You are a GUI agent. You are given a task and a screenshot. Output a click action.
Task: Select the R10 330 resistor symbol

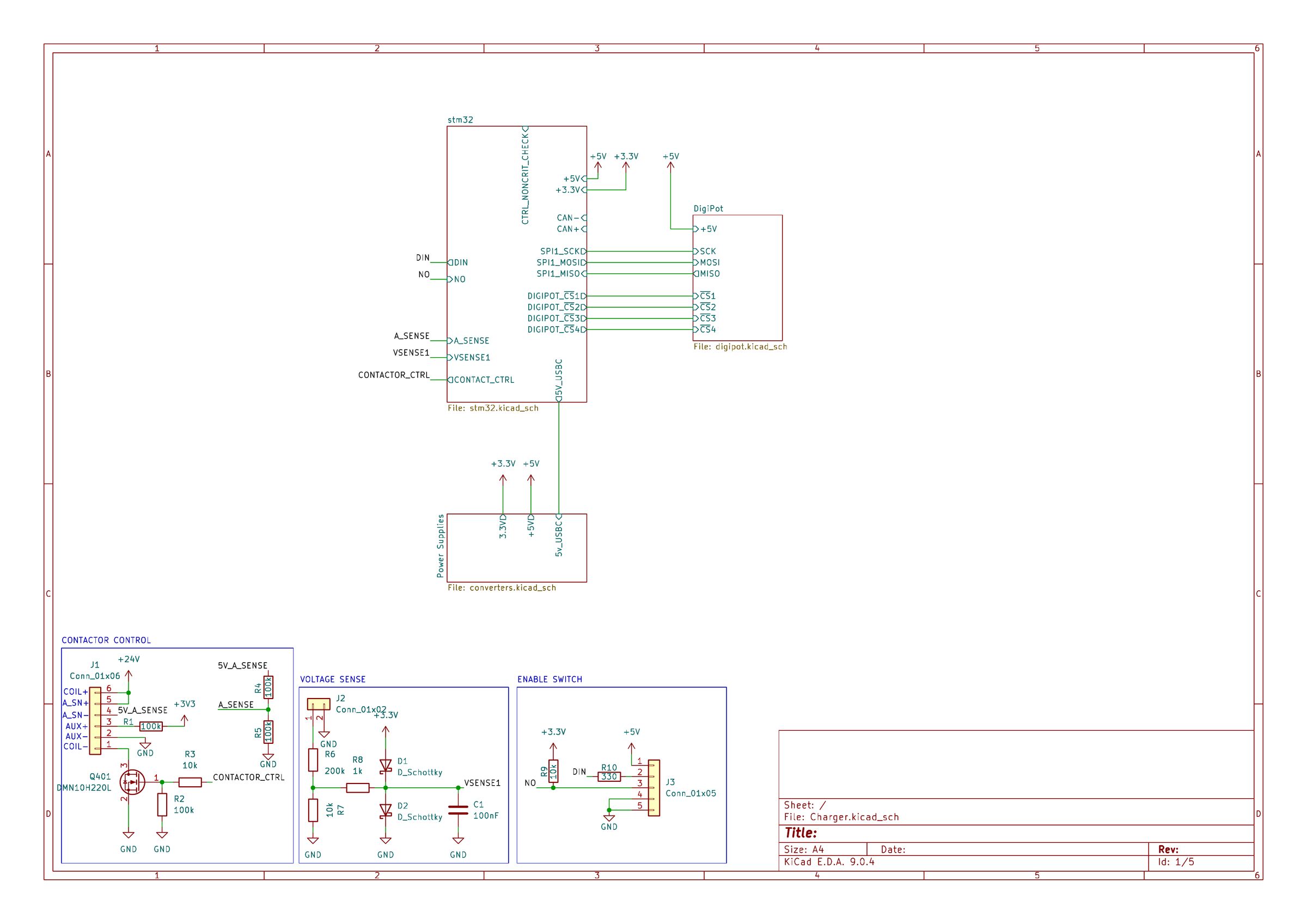pyautogui.click(x=609, y=776)
